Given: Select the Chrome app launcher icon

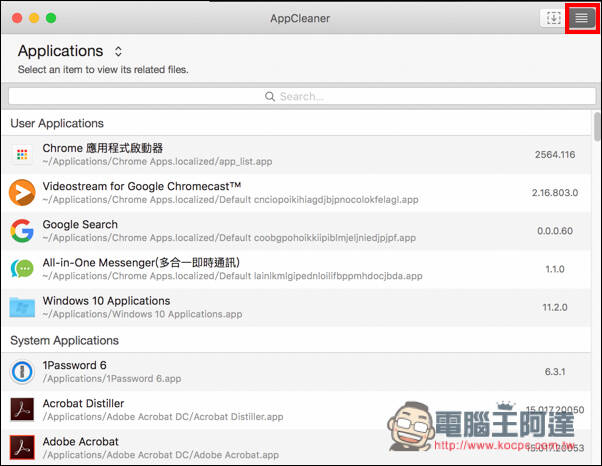Looking at the screenshot, I should pyautogui.click(x=22, y=154).
